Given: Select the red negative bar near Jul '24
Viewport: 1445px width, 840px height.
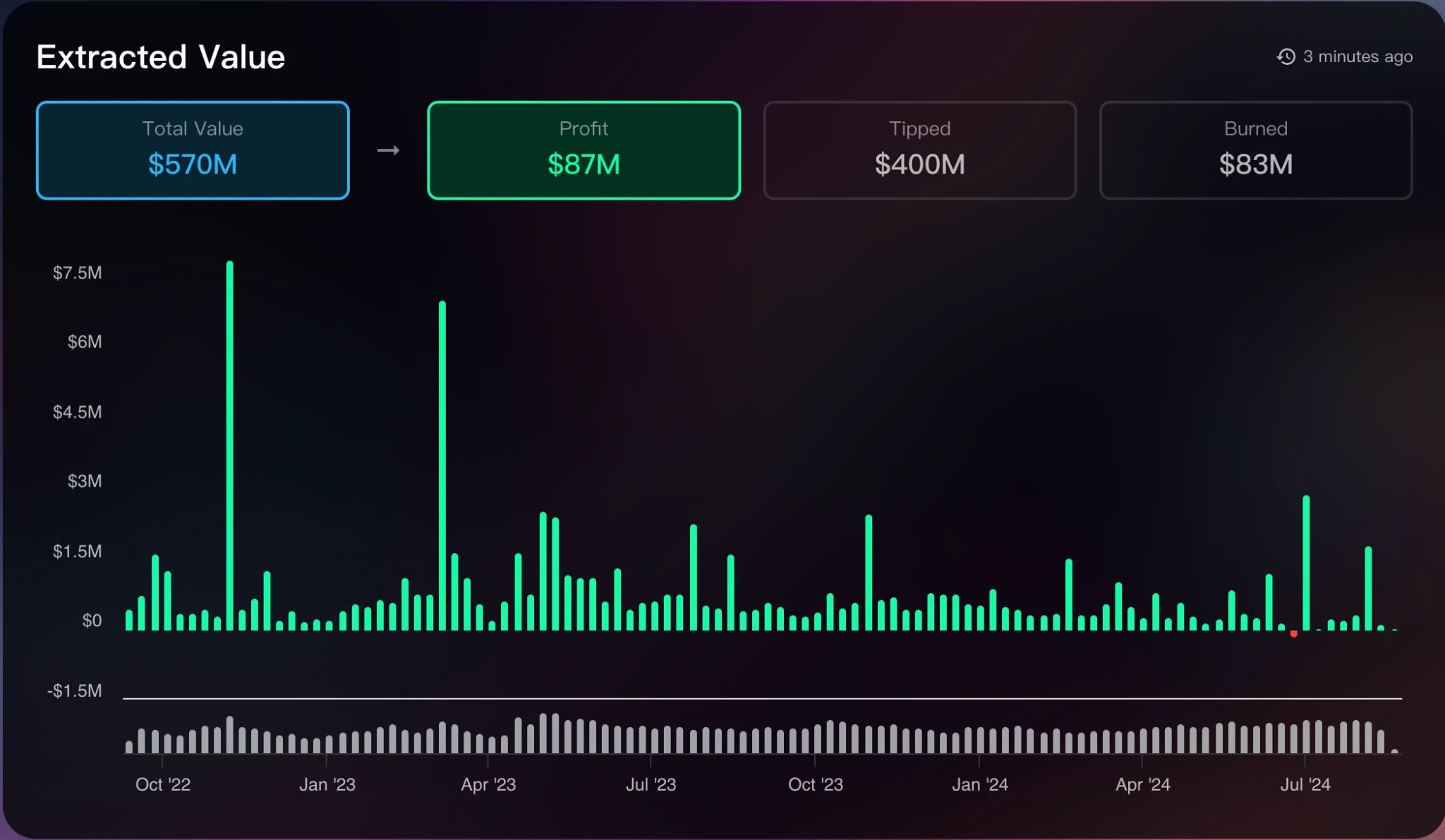Looking at the screenshot, I should tap(1293, 633).
